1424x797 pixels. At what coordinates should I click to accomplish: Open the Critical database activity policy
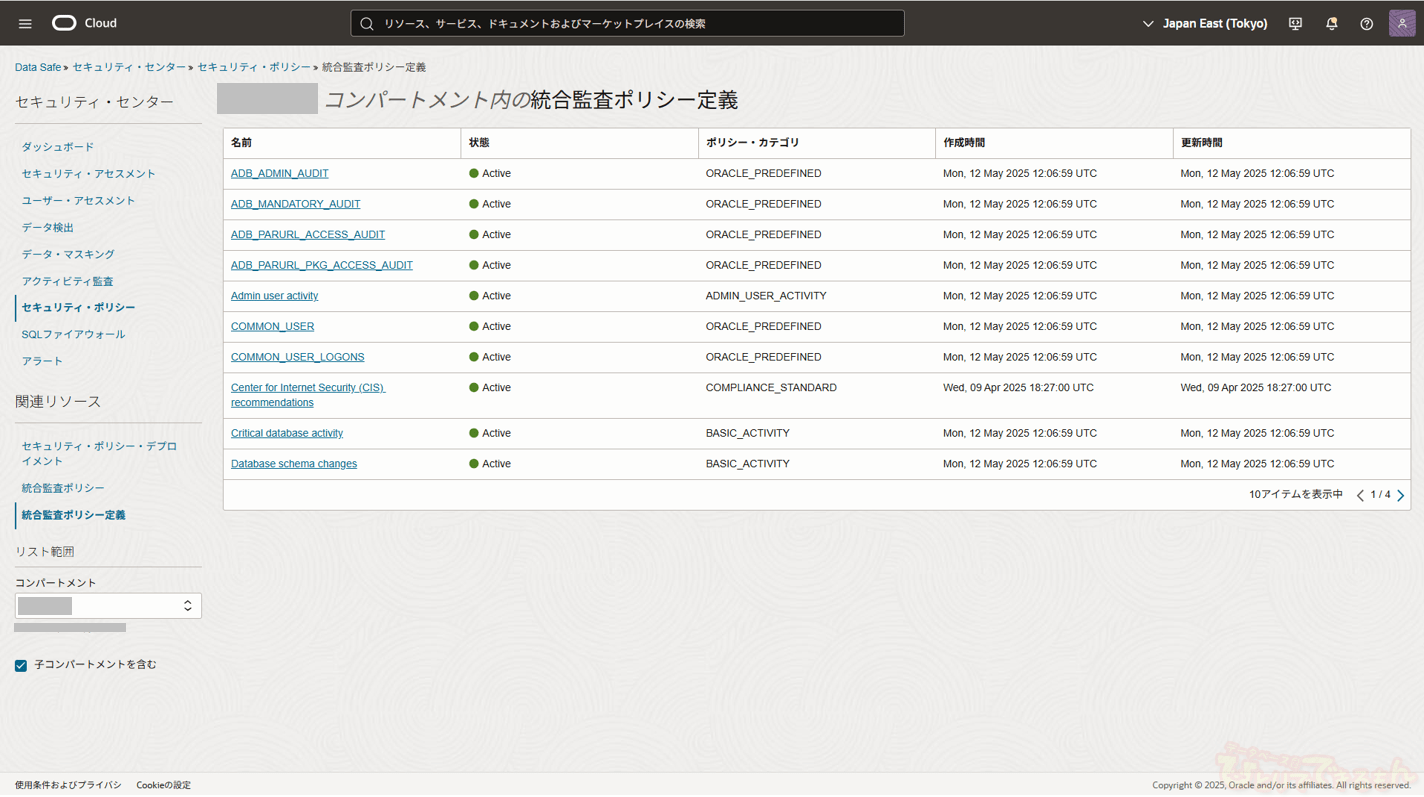click(x=286, y=433)
